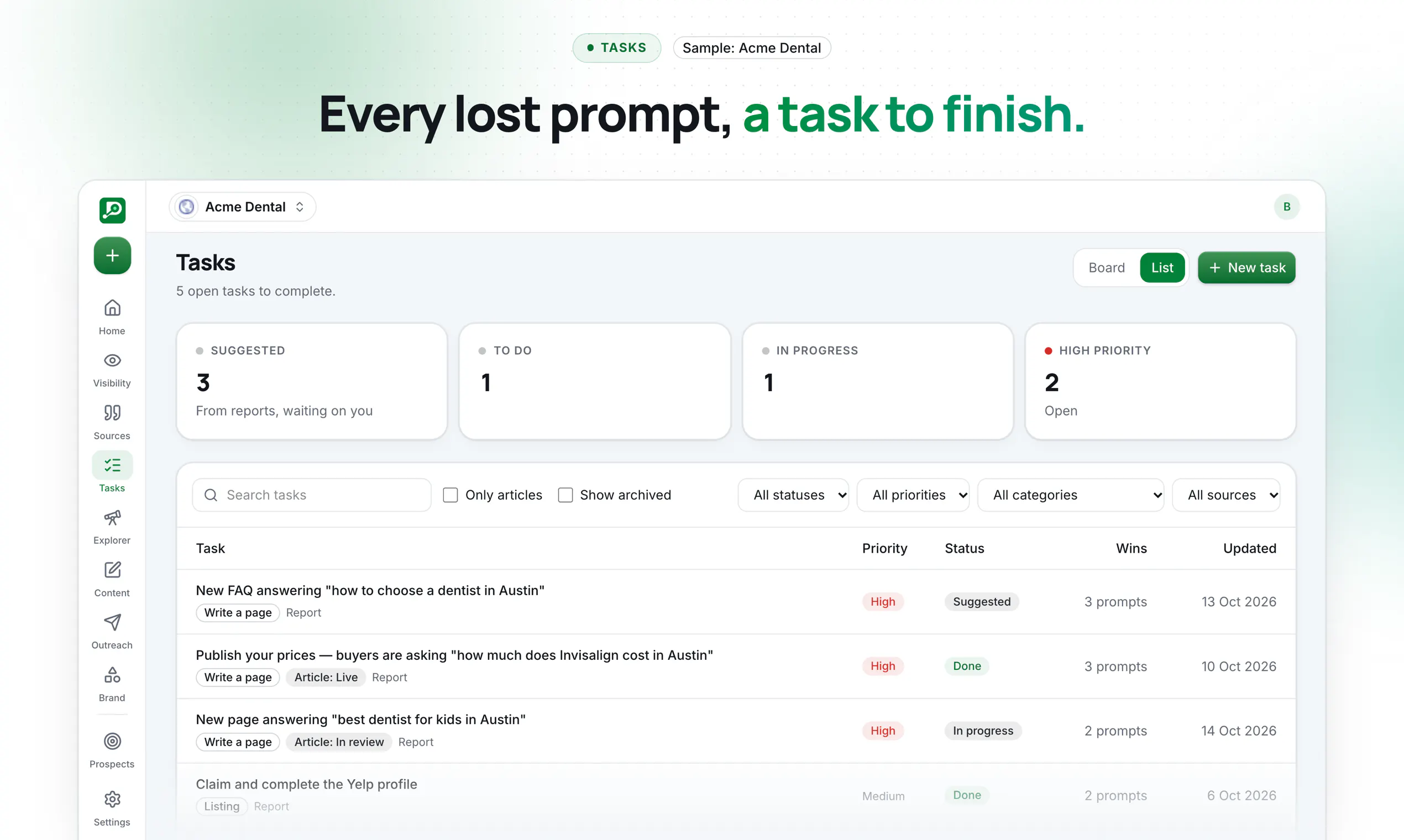Click the In progress status badge

[x=983, y=731]
